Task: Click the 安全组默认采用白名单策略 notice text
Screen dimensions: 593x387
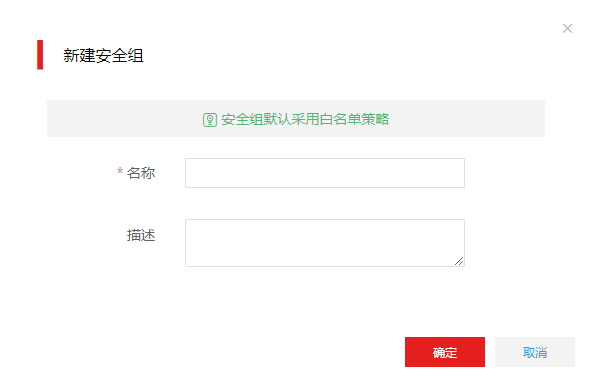Action: click(305, 119)
